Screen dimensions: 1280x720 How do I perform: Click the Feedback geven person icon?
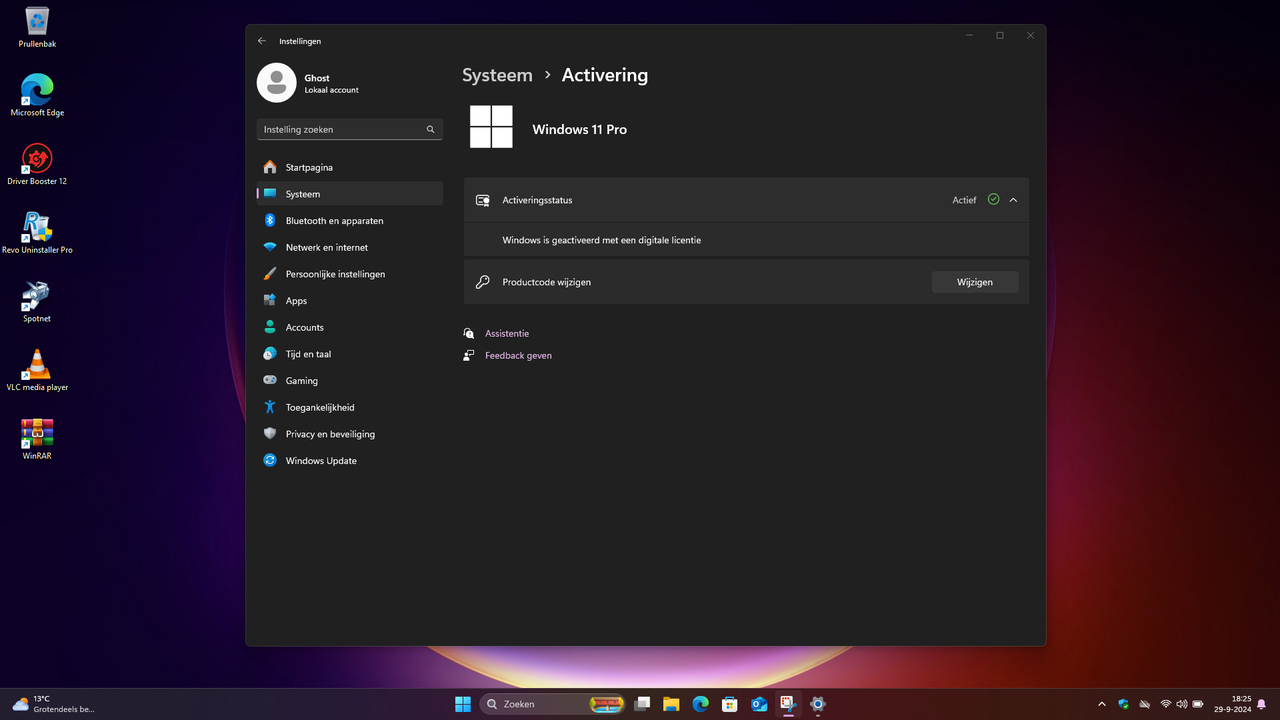469,355
